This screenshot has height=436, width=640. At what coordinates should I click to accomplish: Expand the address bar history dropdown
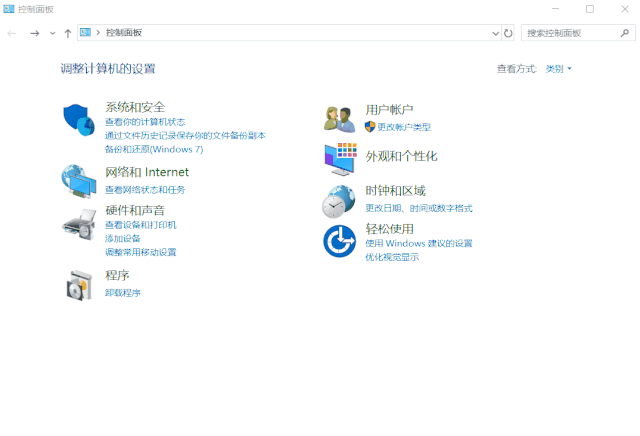[x=496, y=33]
